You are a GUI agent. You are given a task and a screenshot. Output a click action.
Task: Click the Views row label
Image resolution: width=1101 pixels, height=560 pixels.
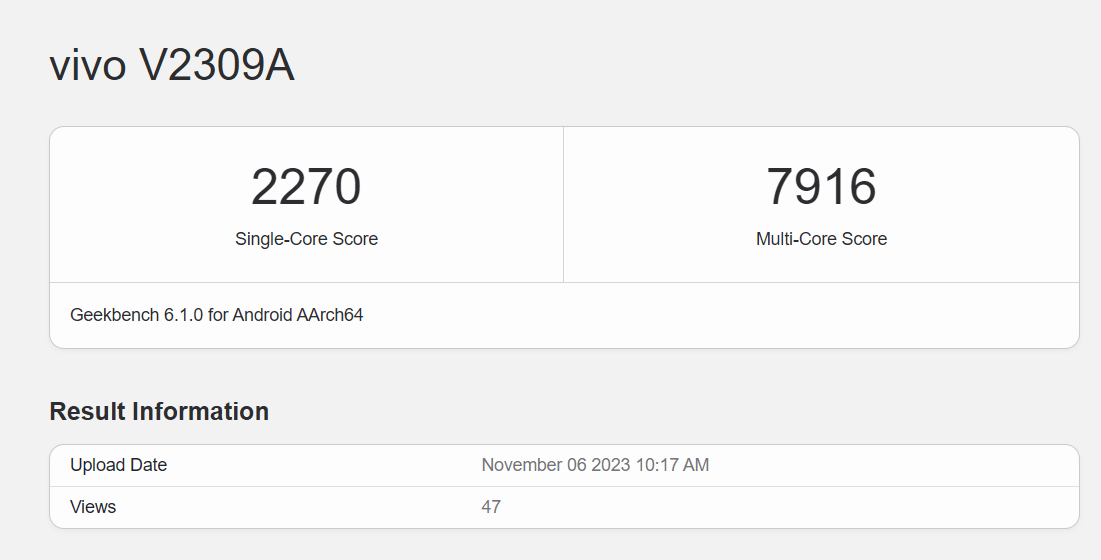coord(93,507)
